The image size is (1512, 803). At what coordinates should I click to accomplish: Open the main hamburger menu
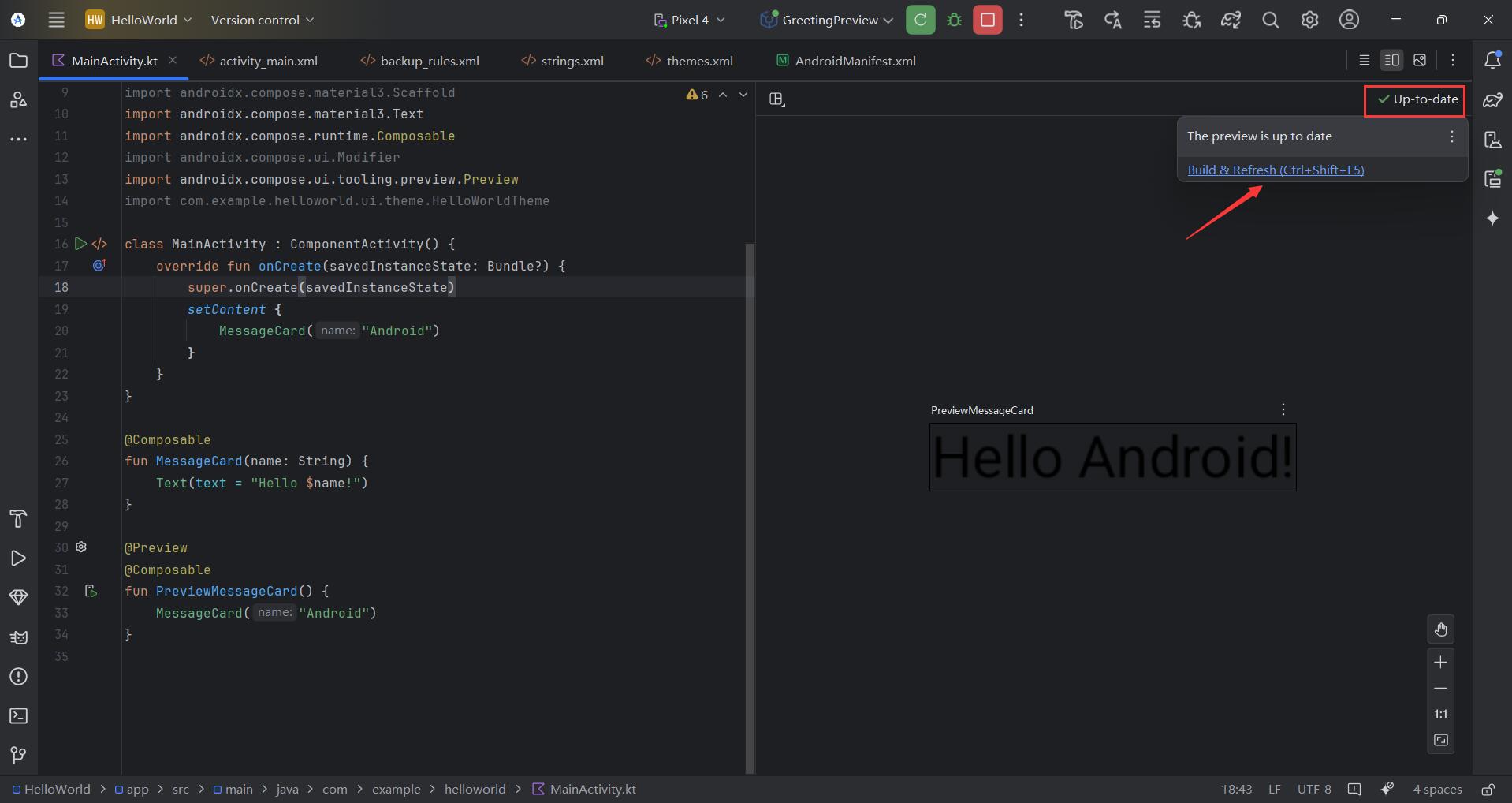(56, 20)
